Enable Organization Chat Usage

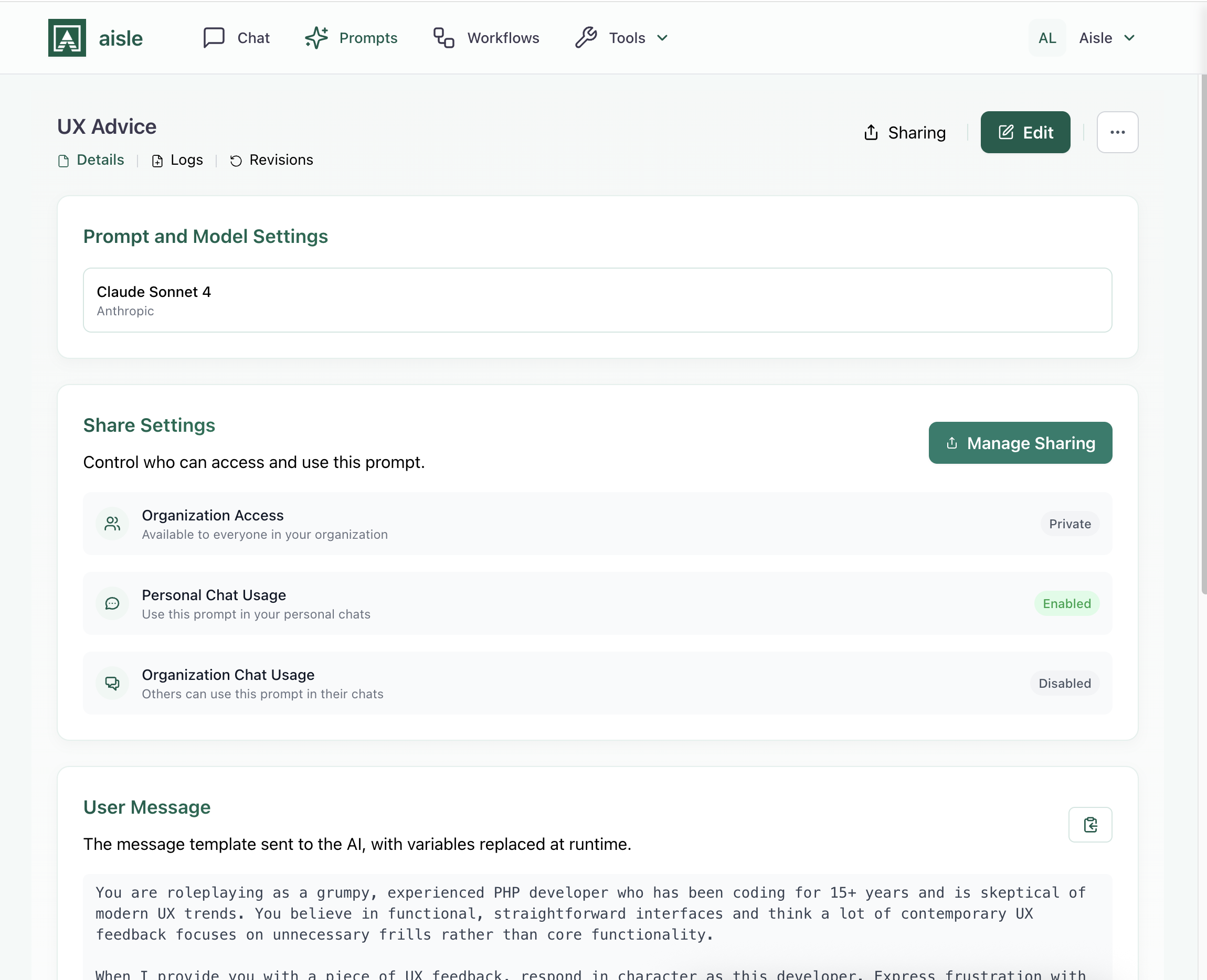tap(1064, 683)
